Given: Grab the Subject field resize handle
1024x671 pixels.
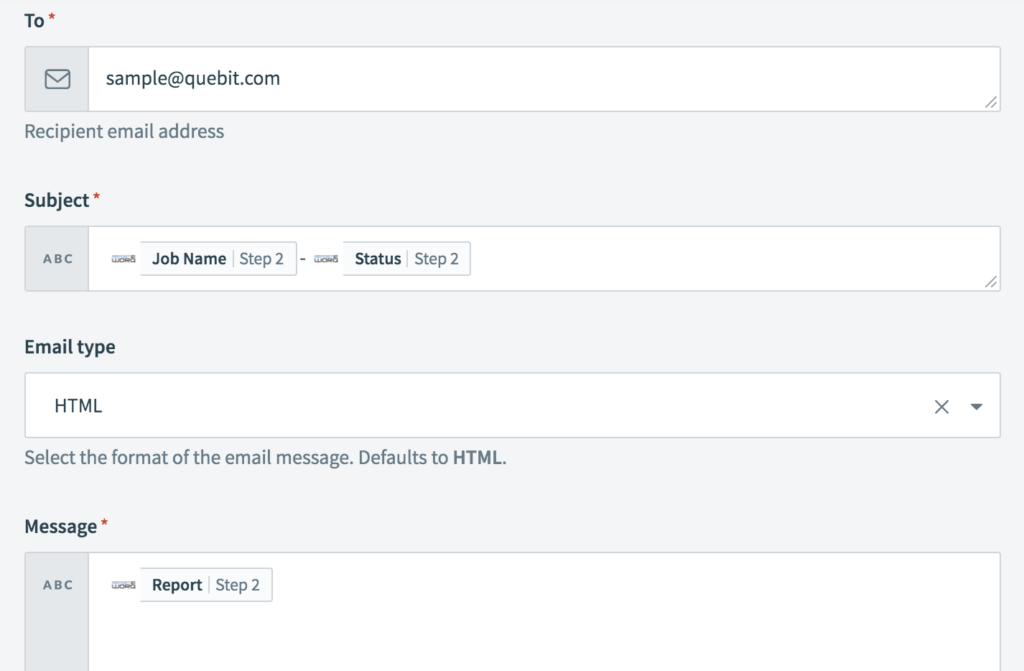Looking at the screenshot, I should pyautogui.click(x=990, y=282).
